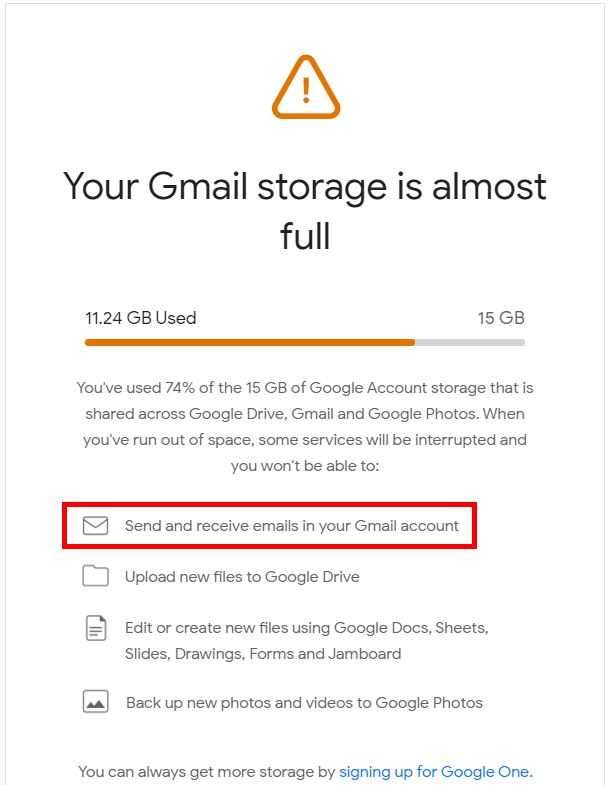Viewport: 609px width, 785px height.
Task: Click the "11.24 GB Used" label
Action: [141, 318]
